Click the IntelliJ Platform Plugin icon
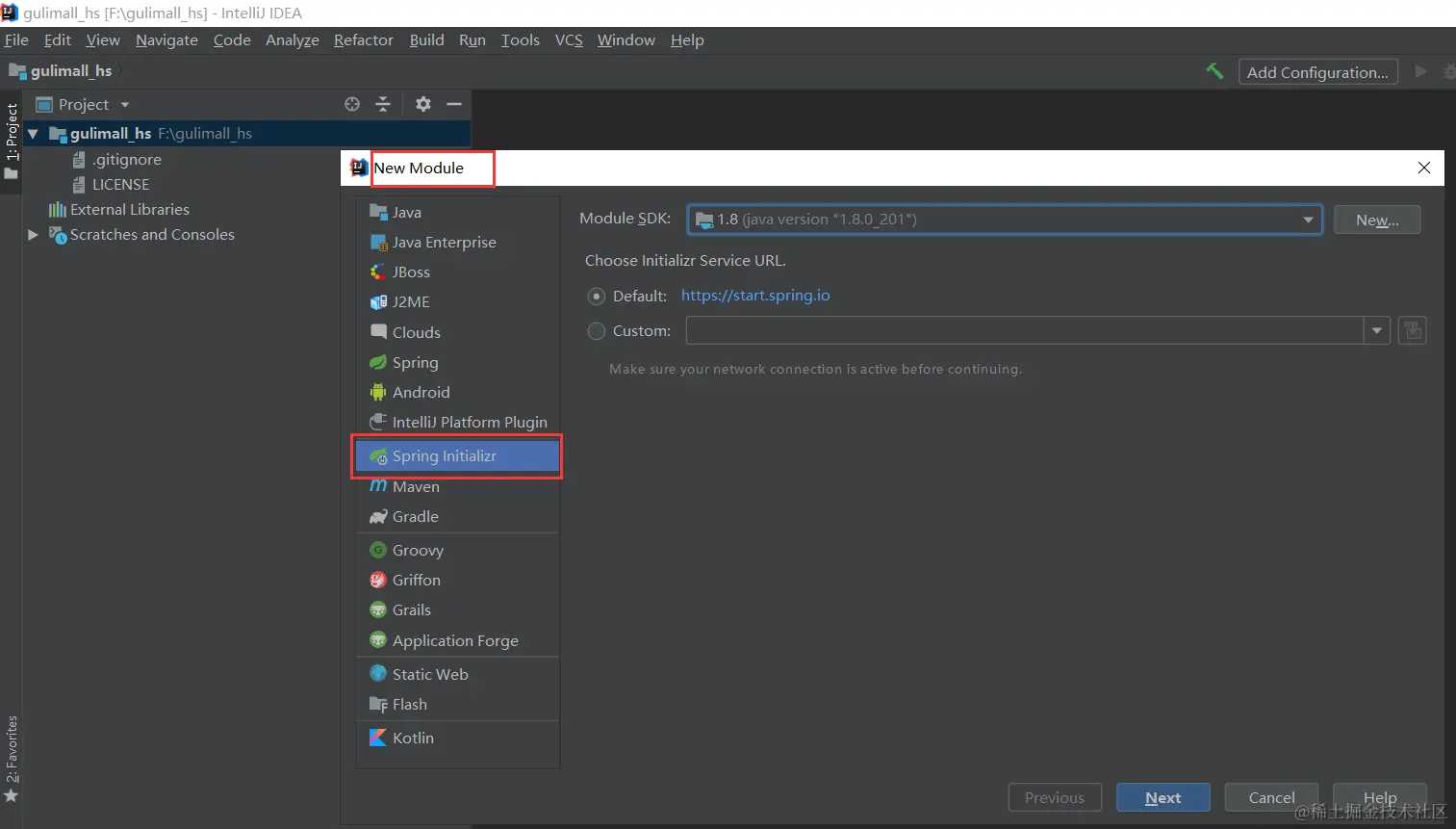The height and width of the screenshot is (829, 1456). point(378,423)
